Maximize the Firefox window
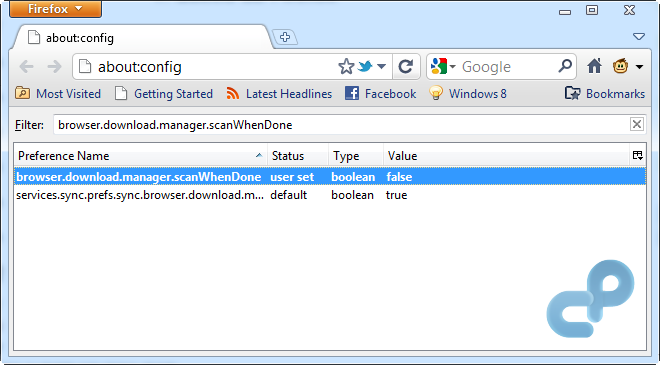Image resolution: width=660 pixels, height=365 pixels. click(592, 10)
